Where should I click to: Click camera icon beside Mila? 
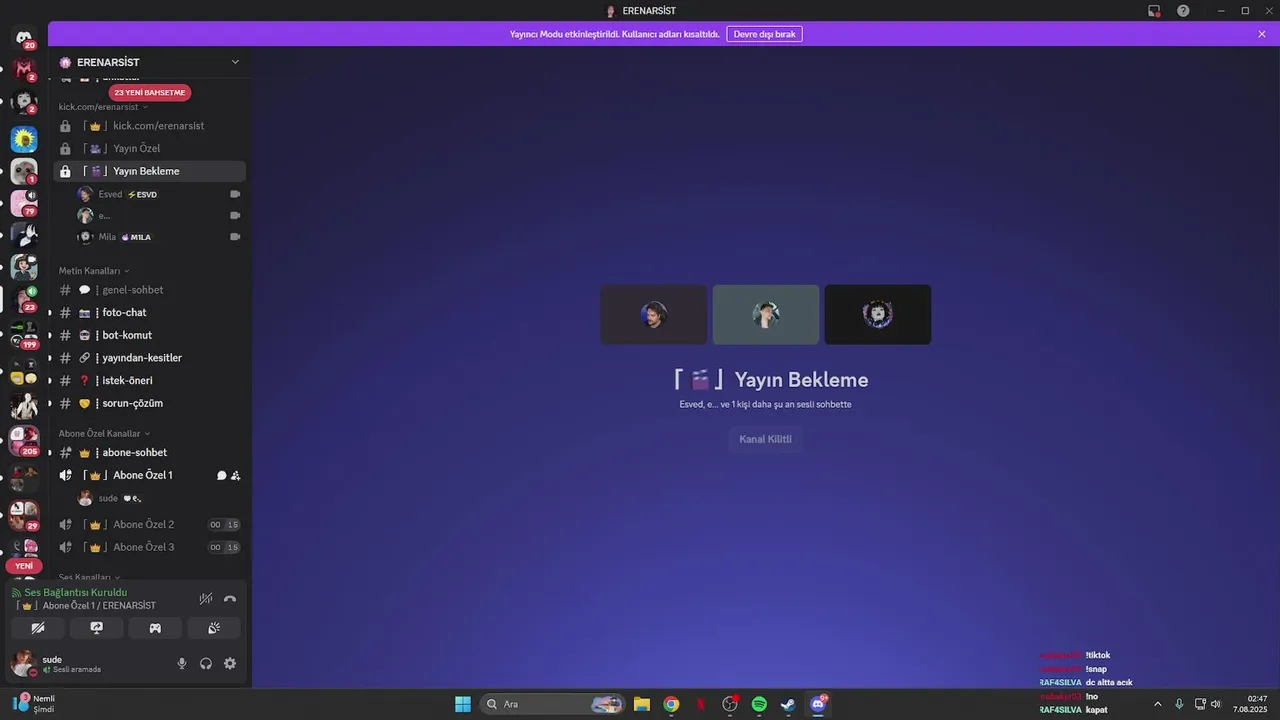(x=235, y=237)
